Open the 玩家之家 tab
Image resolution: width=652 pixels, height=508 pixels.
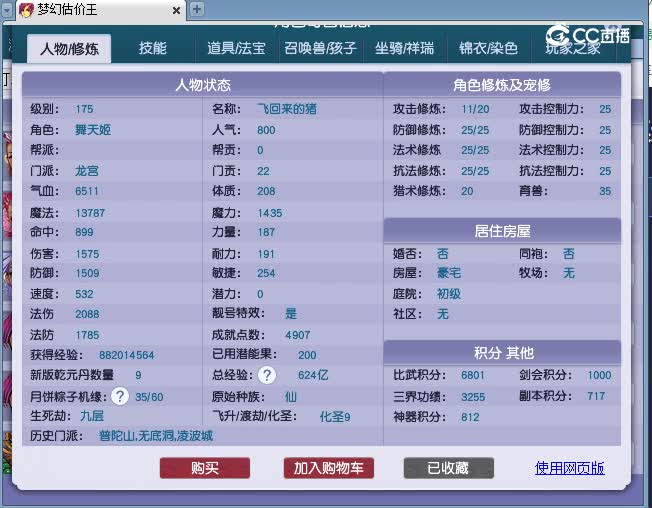573,48
